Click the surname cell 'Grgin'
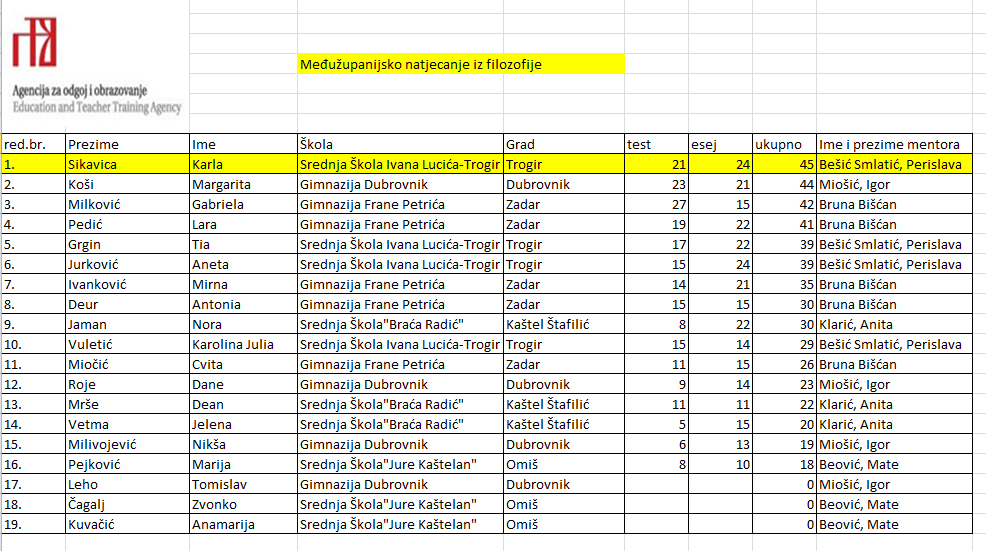The height and width of the screenshot is (551, 986). 127,244
